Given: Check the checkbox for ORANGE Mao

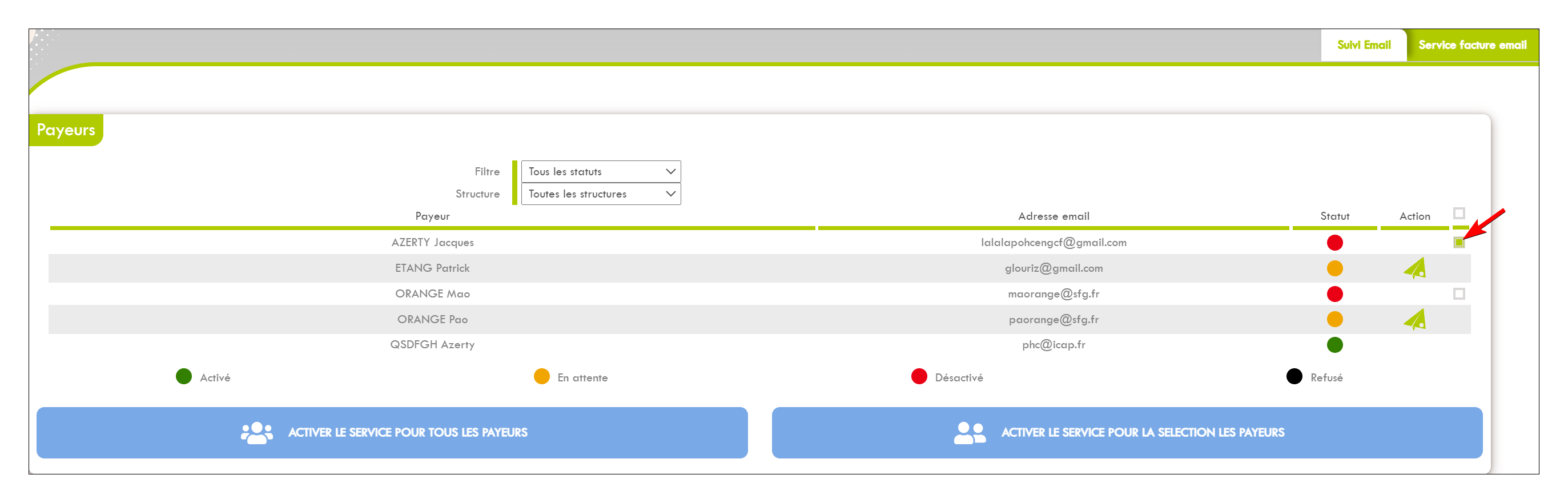Looking at the screenshot, I should [1458, 293].
